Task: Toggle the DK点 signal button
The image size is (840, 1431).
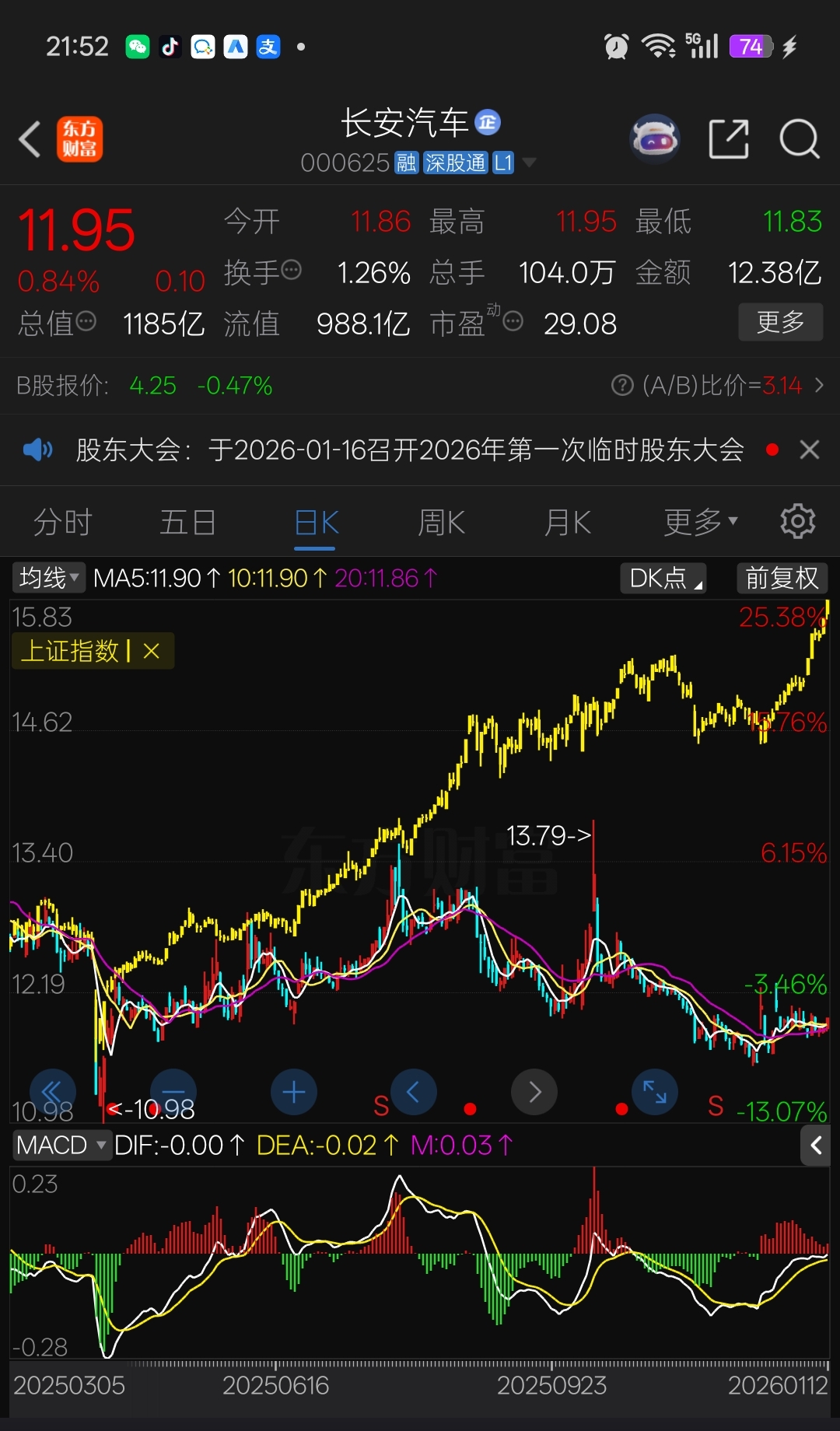Action: (663, 578)
